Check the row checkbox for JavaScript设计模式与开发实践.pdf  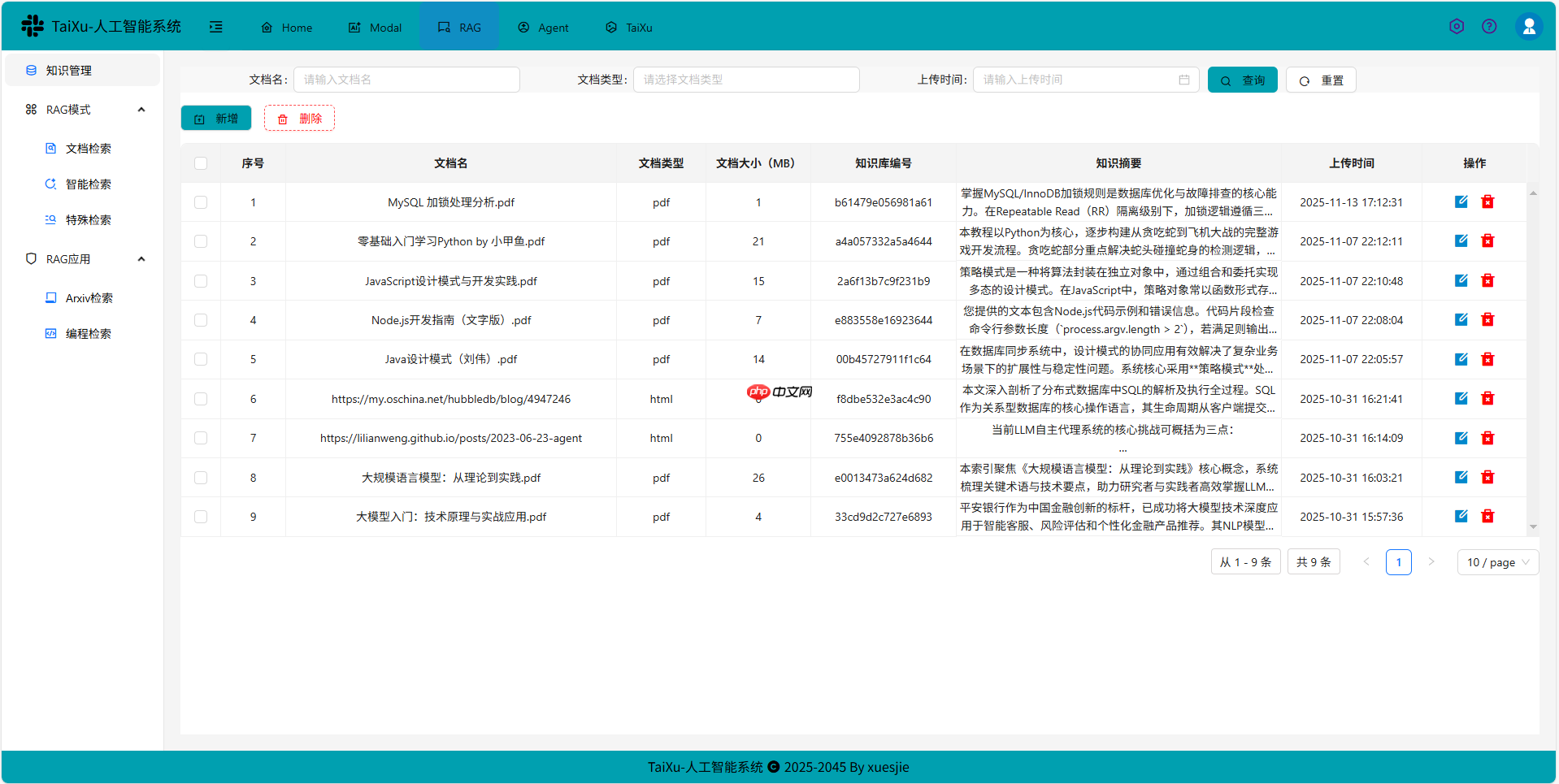(x=200, y=280)
